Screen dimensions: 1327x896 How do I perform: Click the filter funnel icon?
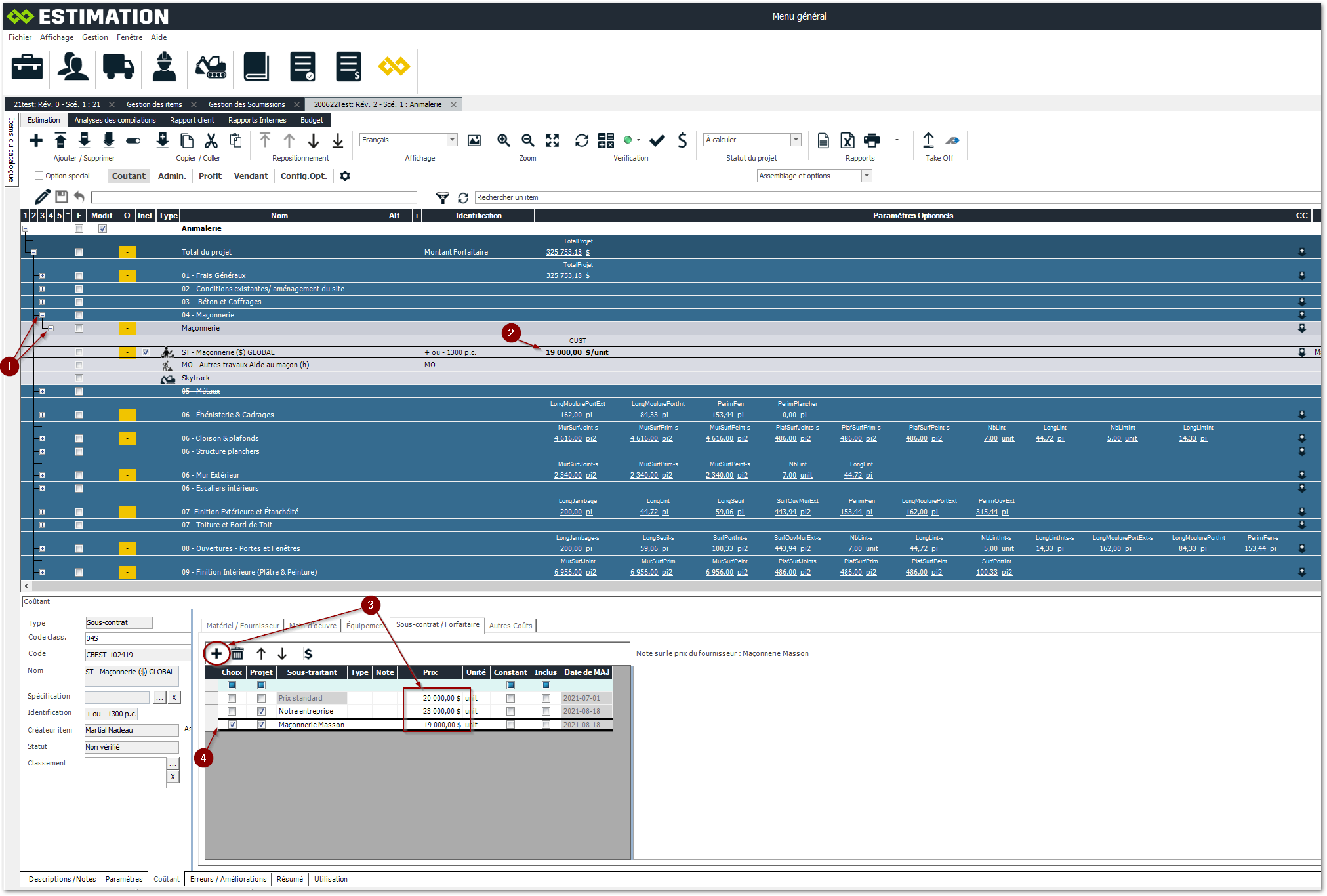[x=443, y=197]
